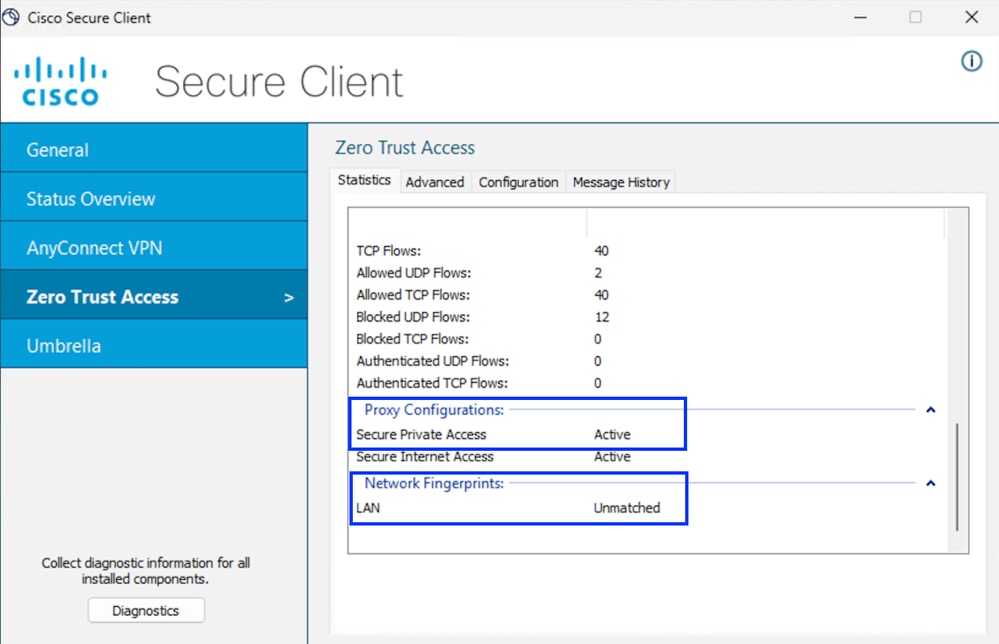Click the Diagnostics button
The image size is (999, 644).
point(146,610)
